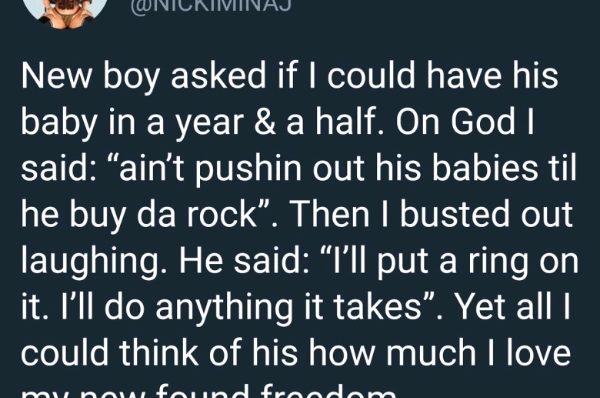
Task: Select the phrase "baby in a year"
Action: pos(132,122)
